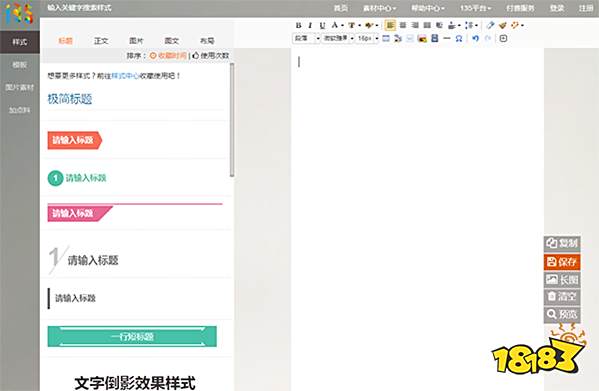Select the 图片素材 sidebar tab

pyautogui.click(x=20, y=87)
